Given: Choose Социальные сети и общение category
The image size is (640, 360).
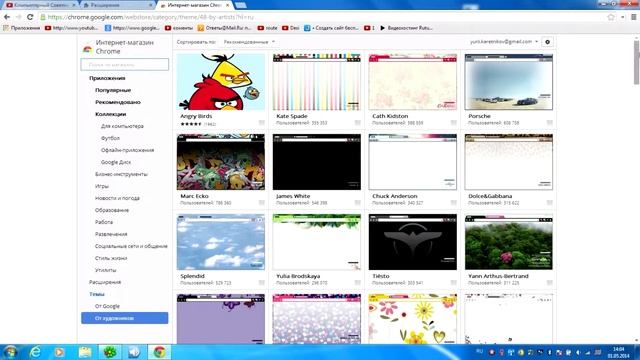Looking at the screenshot, I should (x=131, y=246).
